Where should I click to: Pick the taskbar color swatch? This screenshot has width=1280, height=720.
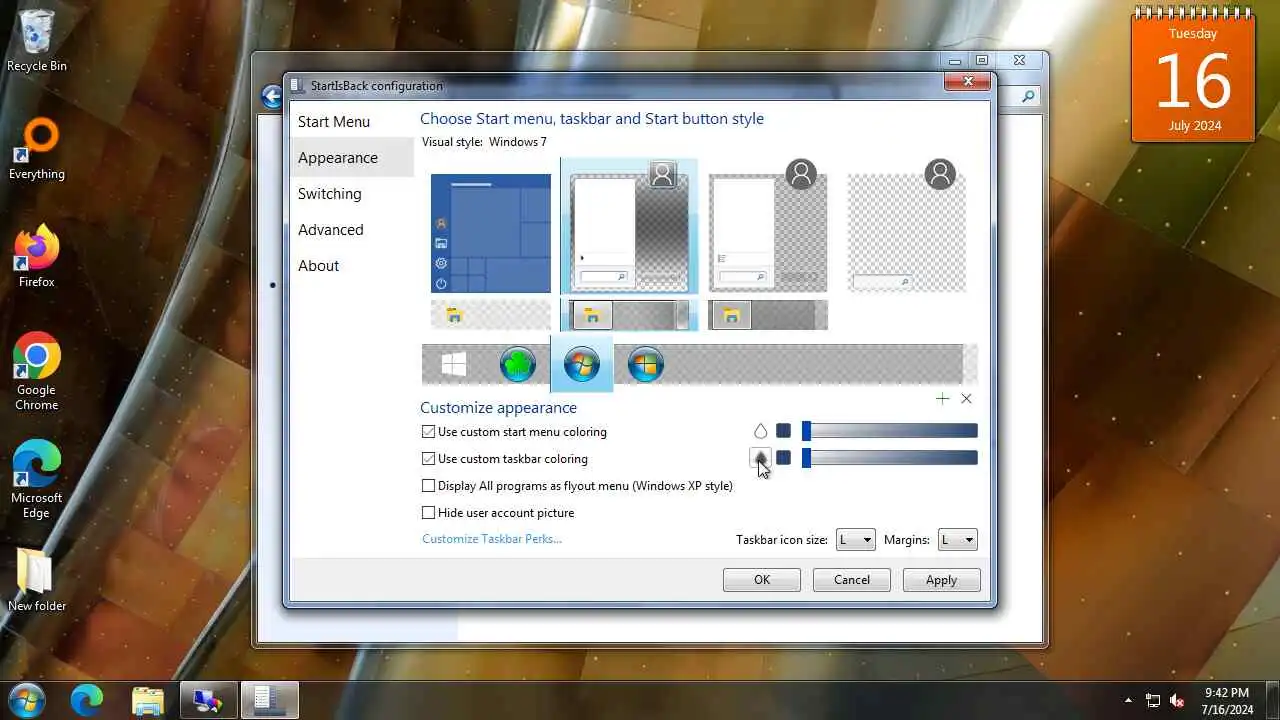pyautogui.click(x=784, y=458)
